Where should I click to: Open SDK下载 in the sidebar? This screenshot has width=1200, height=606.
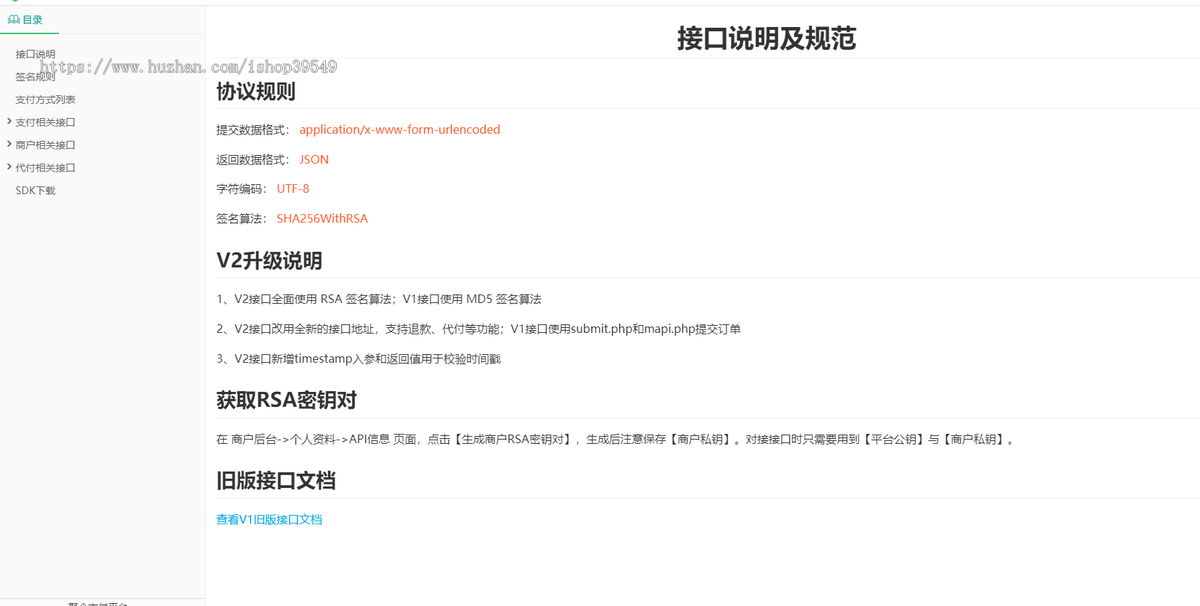coord(36,191)
